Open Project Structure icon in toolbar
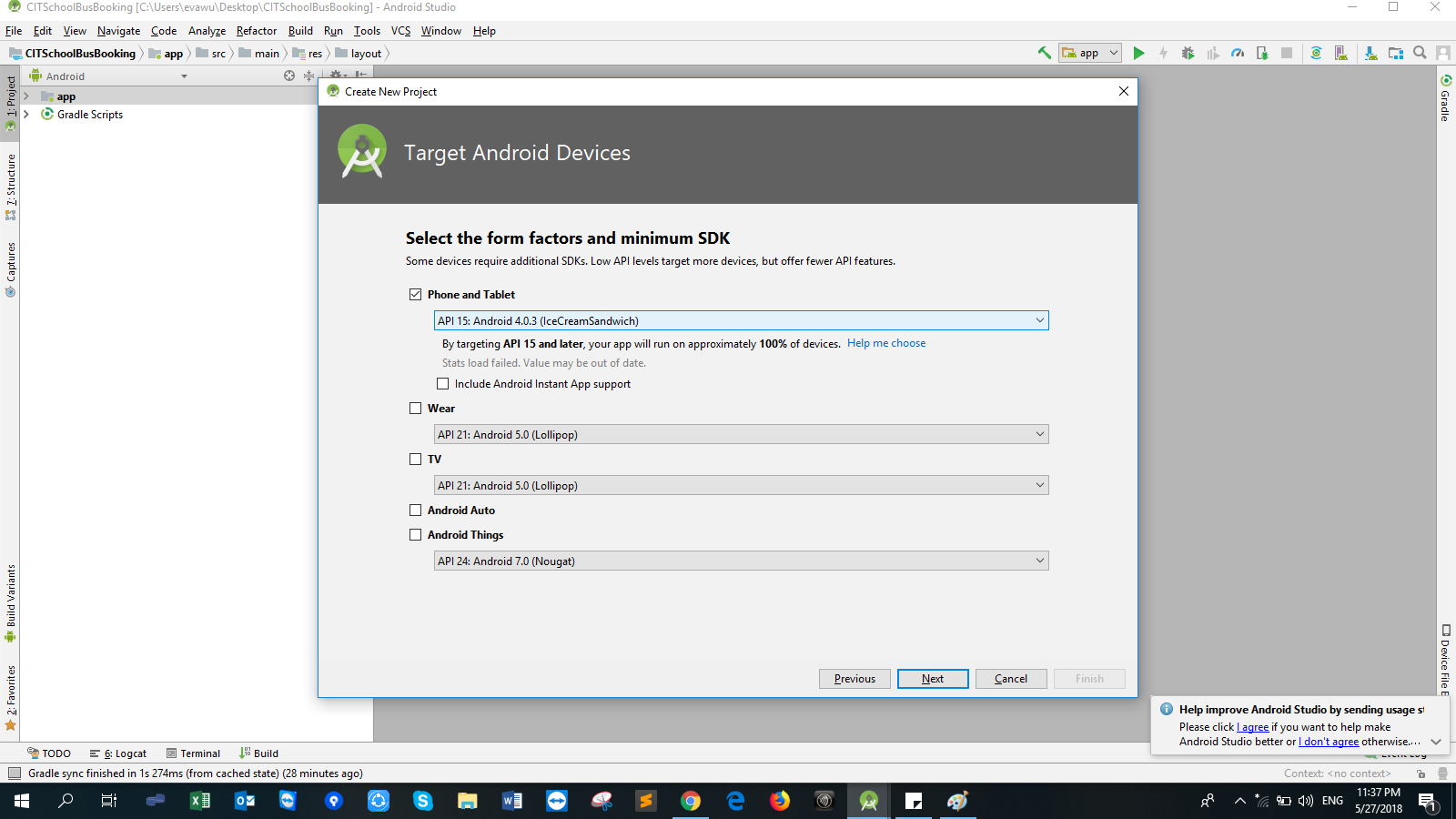The image size is (1456, 819). pyautogui.click(x=1395, y=53)
